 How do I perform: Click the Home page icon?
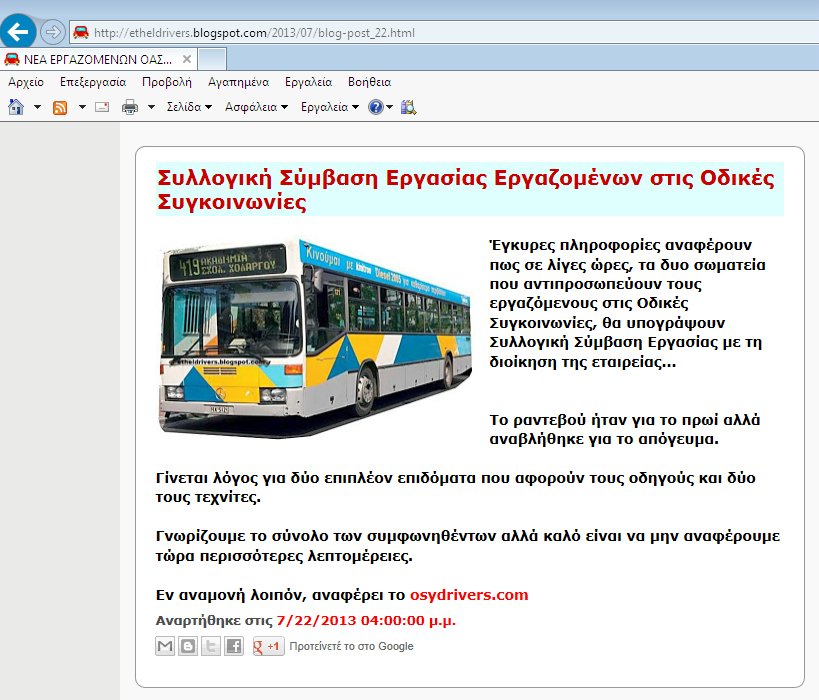coord(16,107)
